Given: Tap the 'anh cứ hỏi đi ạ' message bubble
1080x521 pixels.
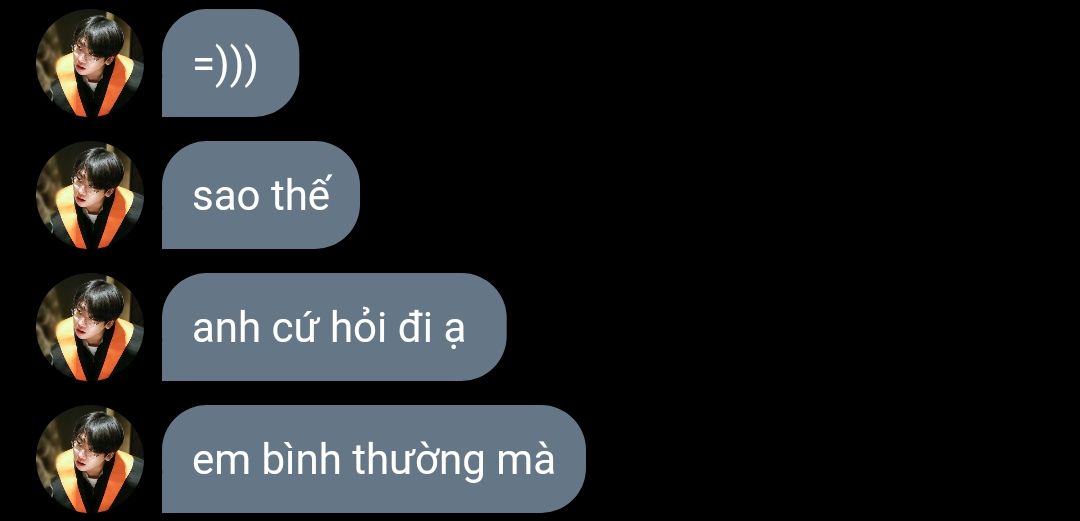Looking at the screenshot, I should click(x=334, y=327).
